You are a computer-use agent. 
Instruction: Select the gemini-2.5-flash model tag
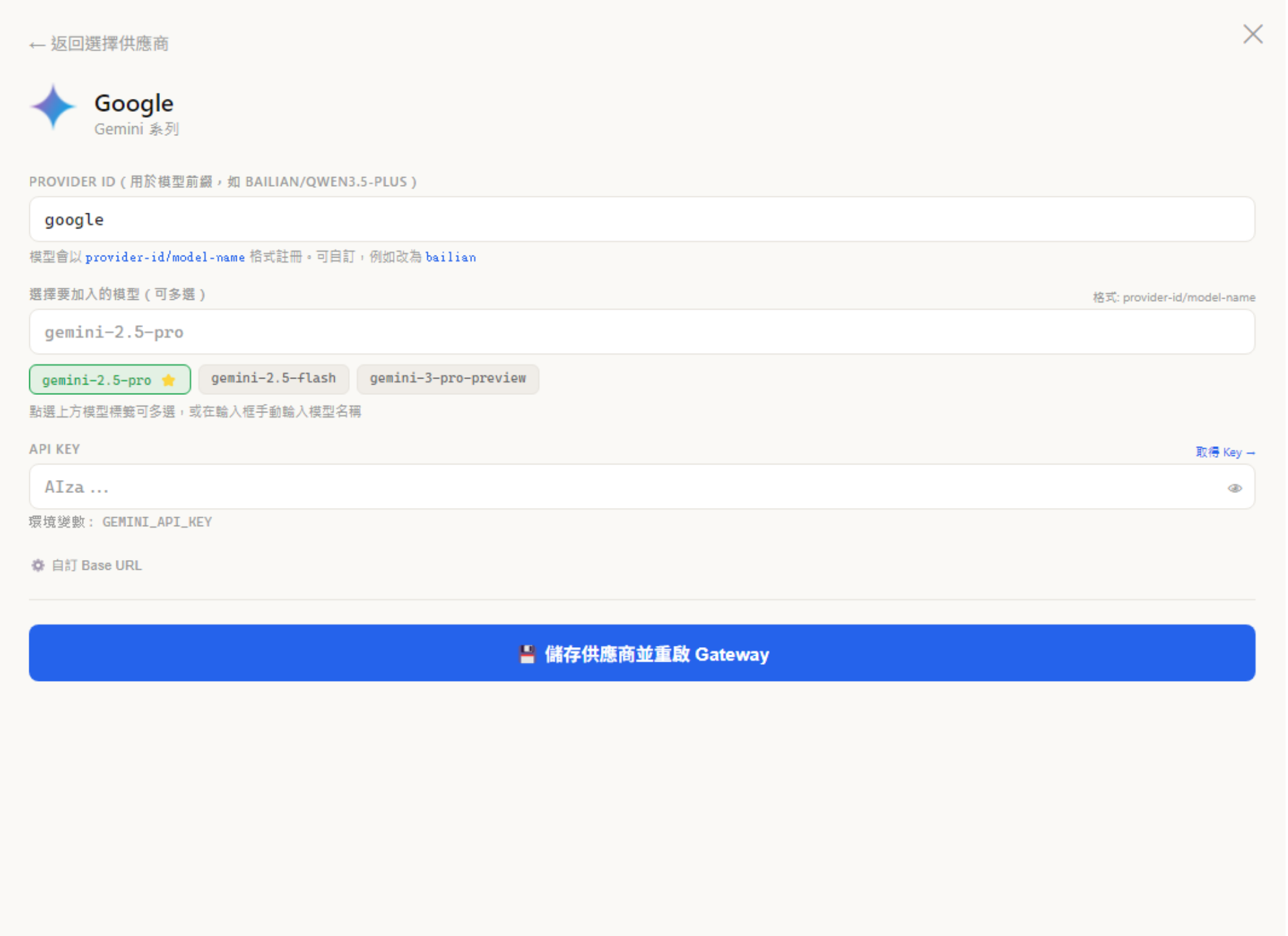click(274, 379)
